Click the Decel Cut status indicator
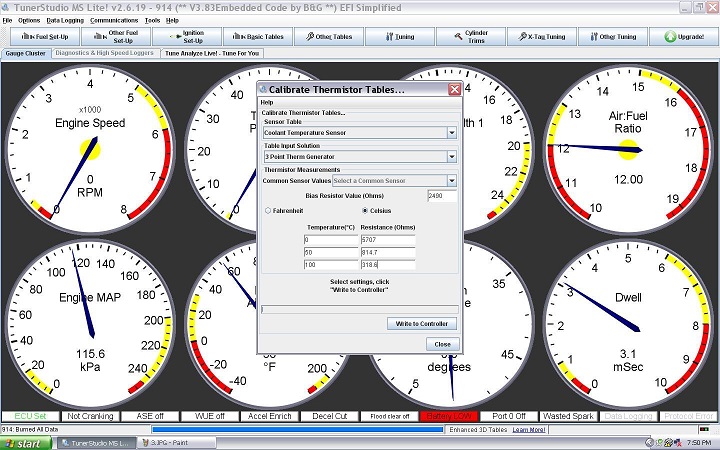Image resolution: width=720 pixels, height=450 pixels. pyautogui.click(x=329, y=416)
